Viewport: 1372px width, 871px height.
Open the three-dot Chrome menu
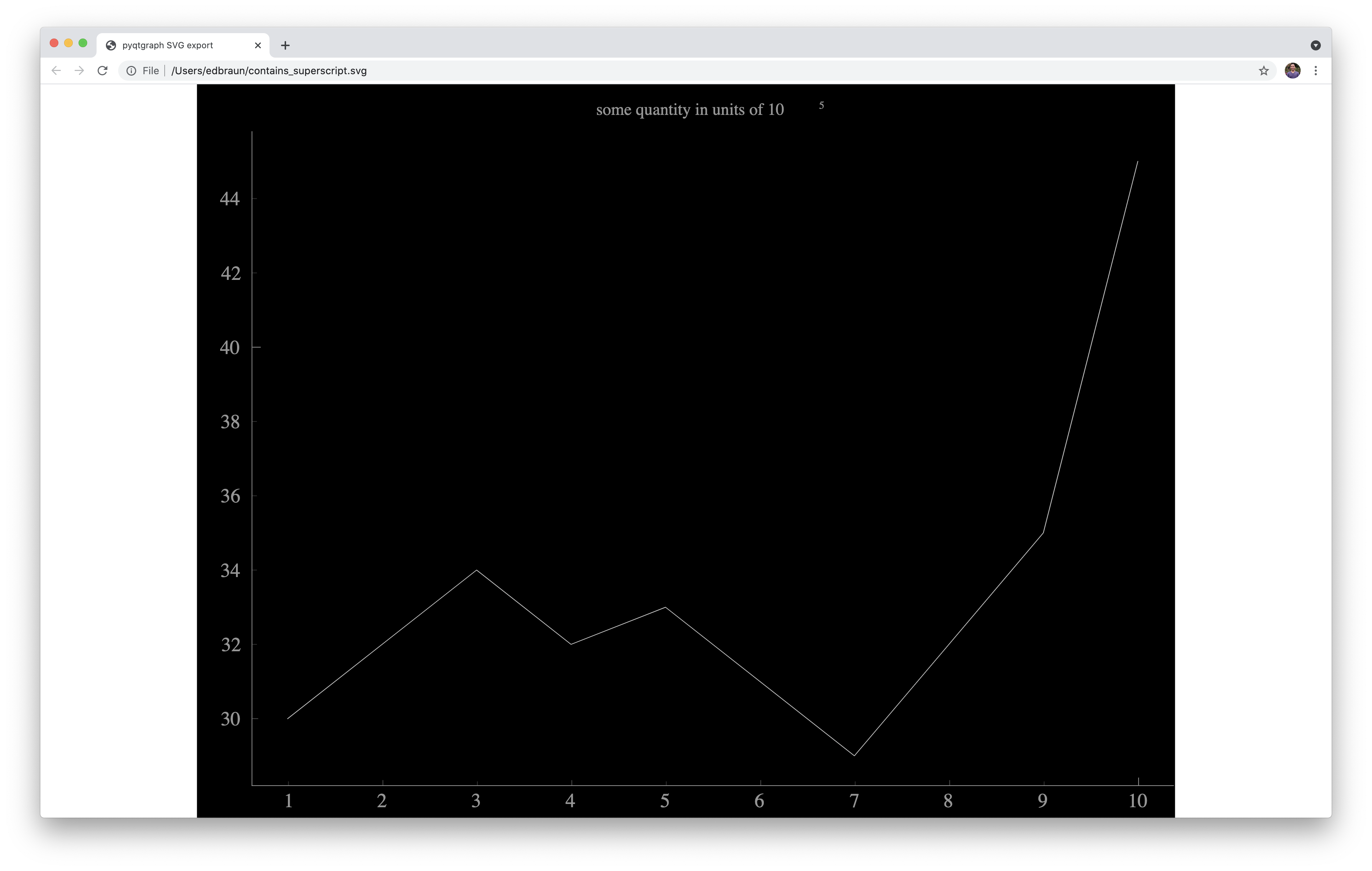[x=1316, y=71]
